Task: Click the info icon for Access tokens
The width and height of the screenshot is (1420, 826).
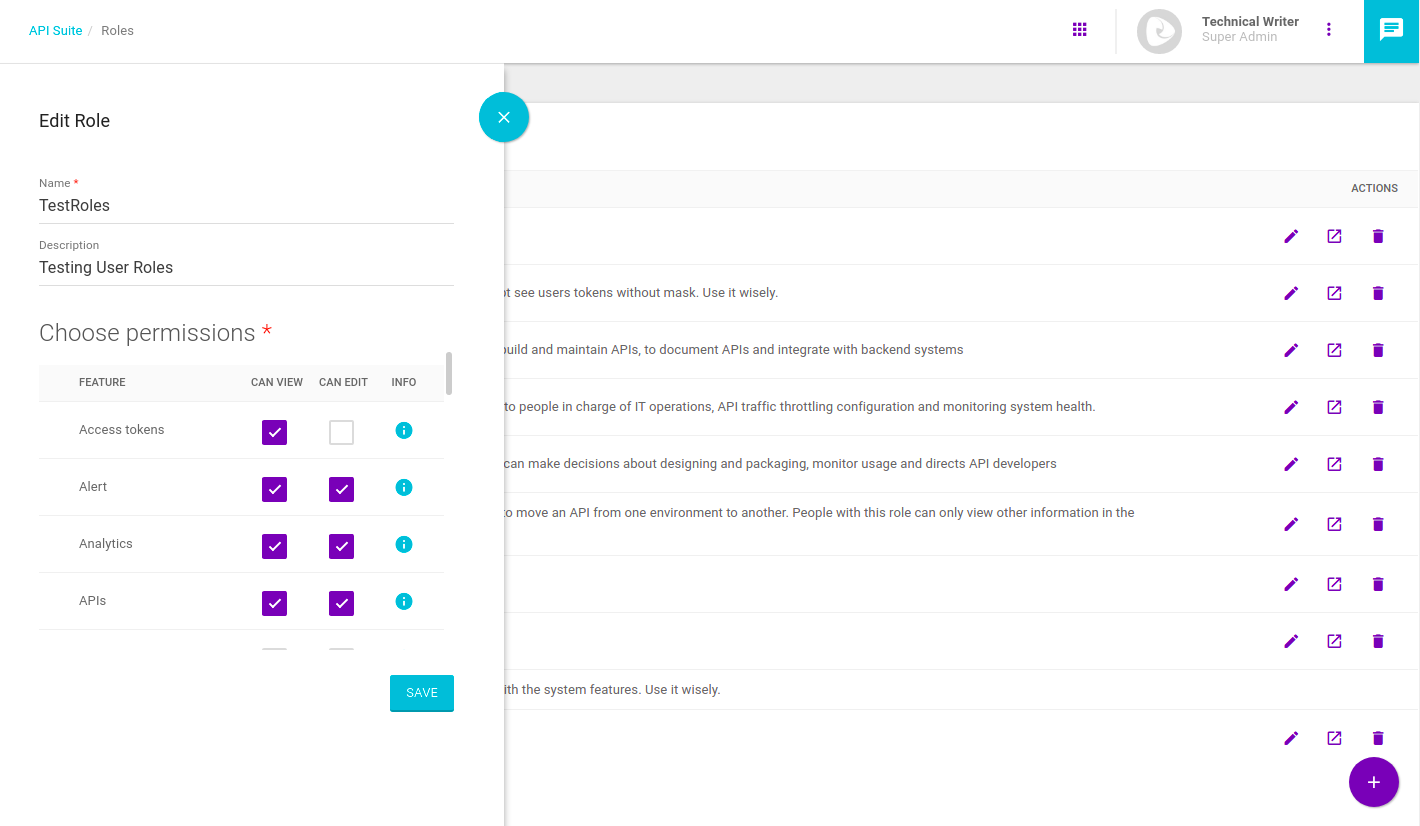Action: (x=404, y=430)
